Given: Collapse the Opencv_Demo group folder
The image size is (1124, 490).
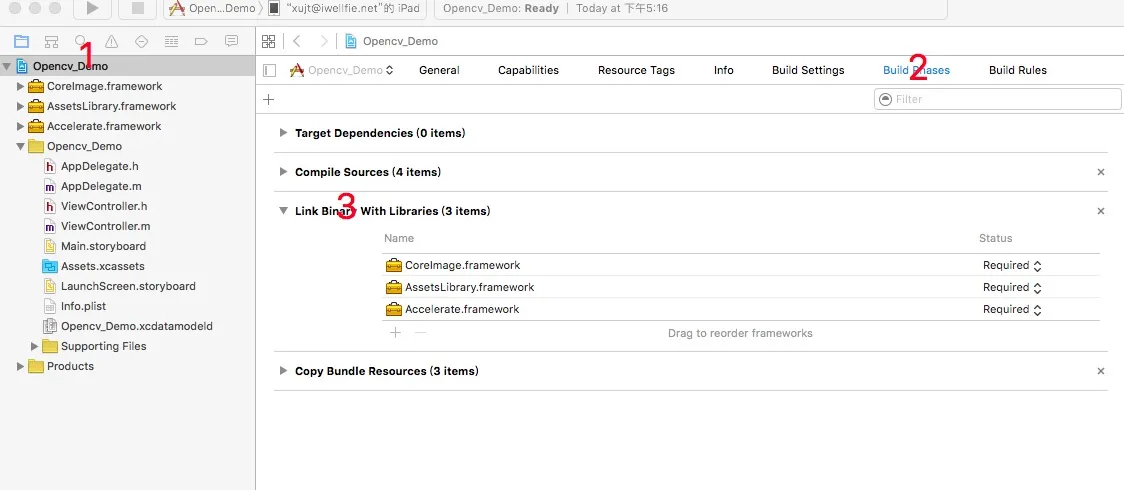Looking at the screenshot, I should point(20,146).
